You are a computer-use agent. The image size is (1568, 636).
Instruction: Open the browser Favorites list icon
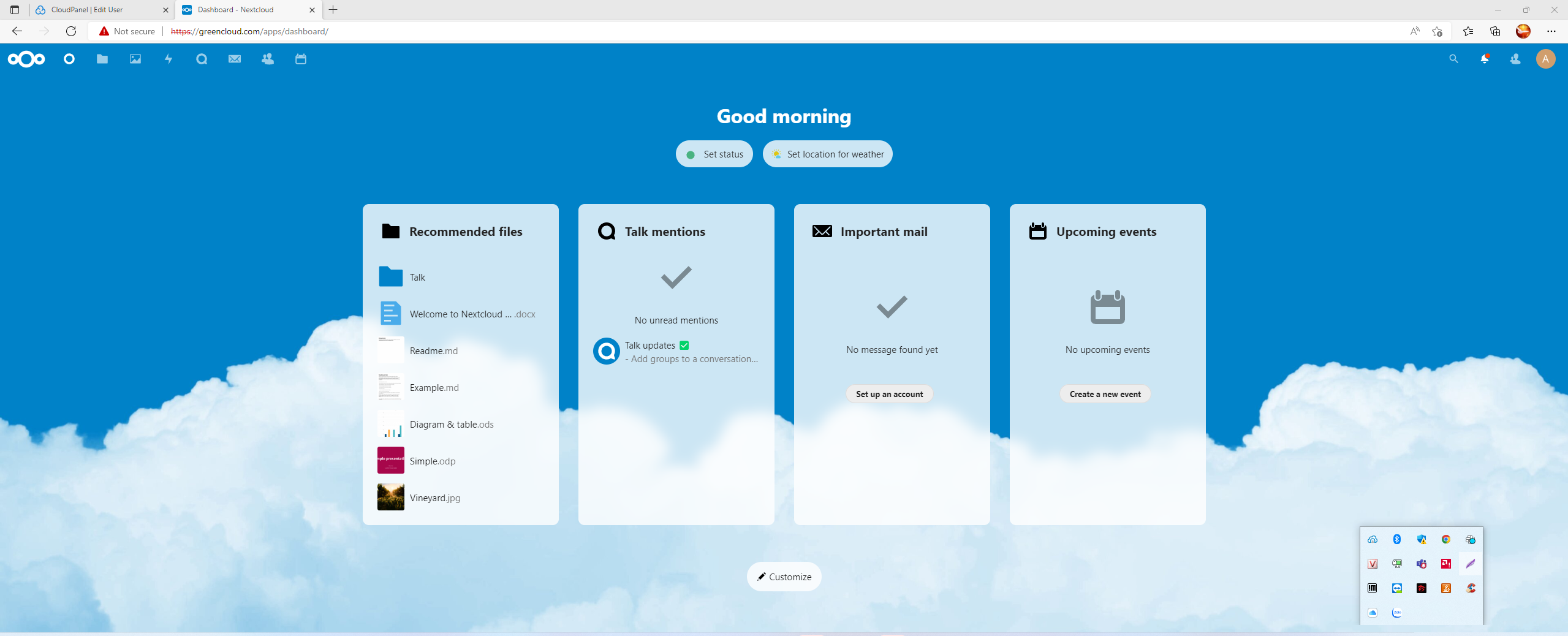click(x=1468, y=31)
